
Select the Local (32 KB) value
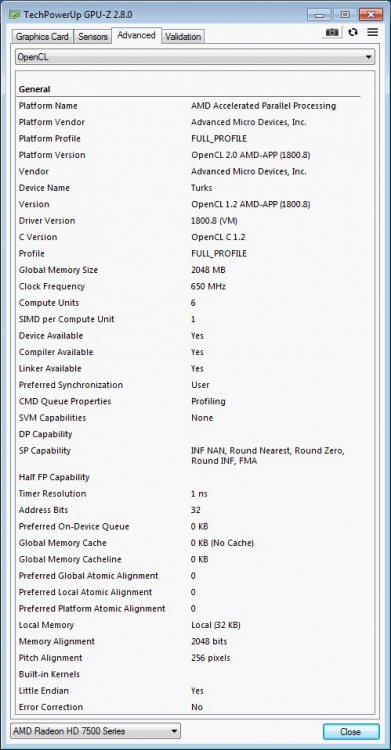[x=216, y=625]
